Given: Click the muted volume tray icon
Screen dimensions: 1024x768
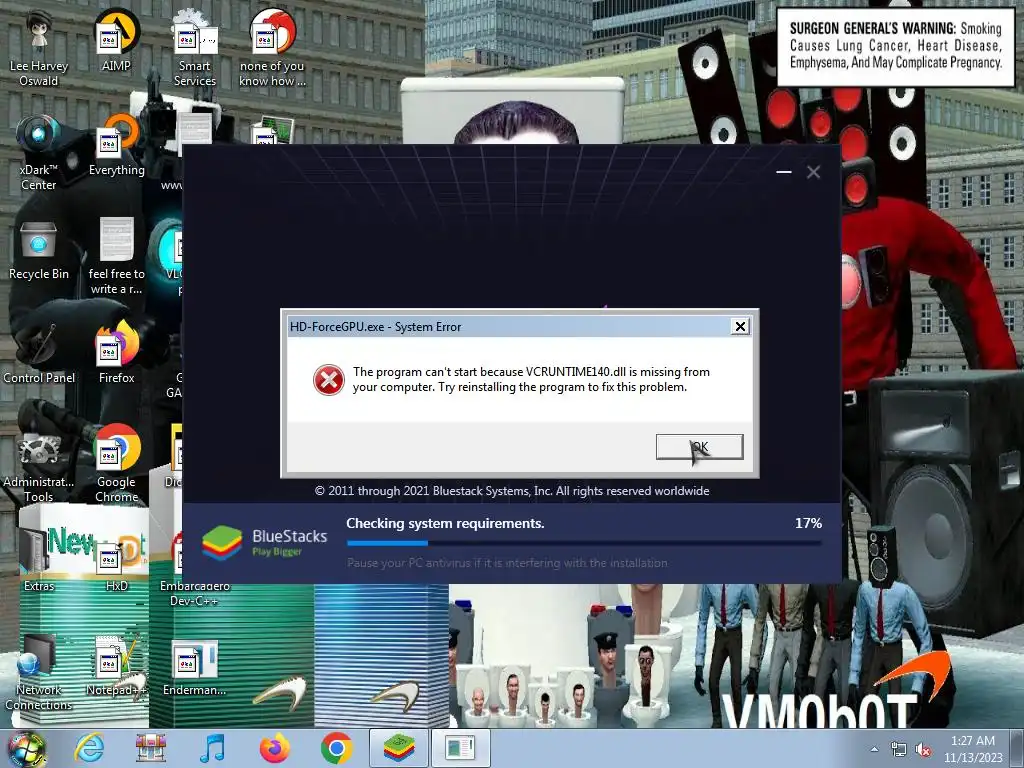Looking at the screenshot, I should click(x=923, y=749).
